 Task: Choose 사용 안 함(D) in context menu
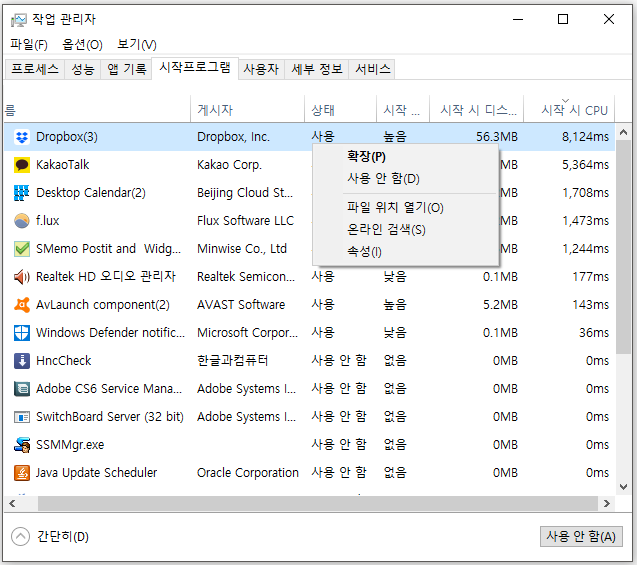click(x=405, y=178)
